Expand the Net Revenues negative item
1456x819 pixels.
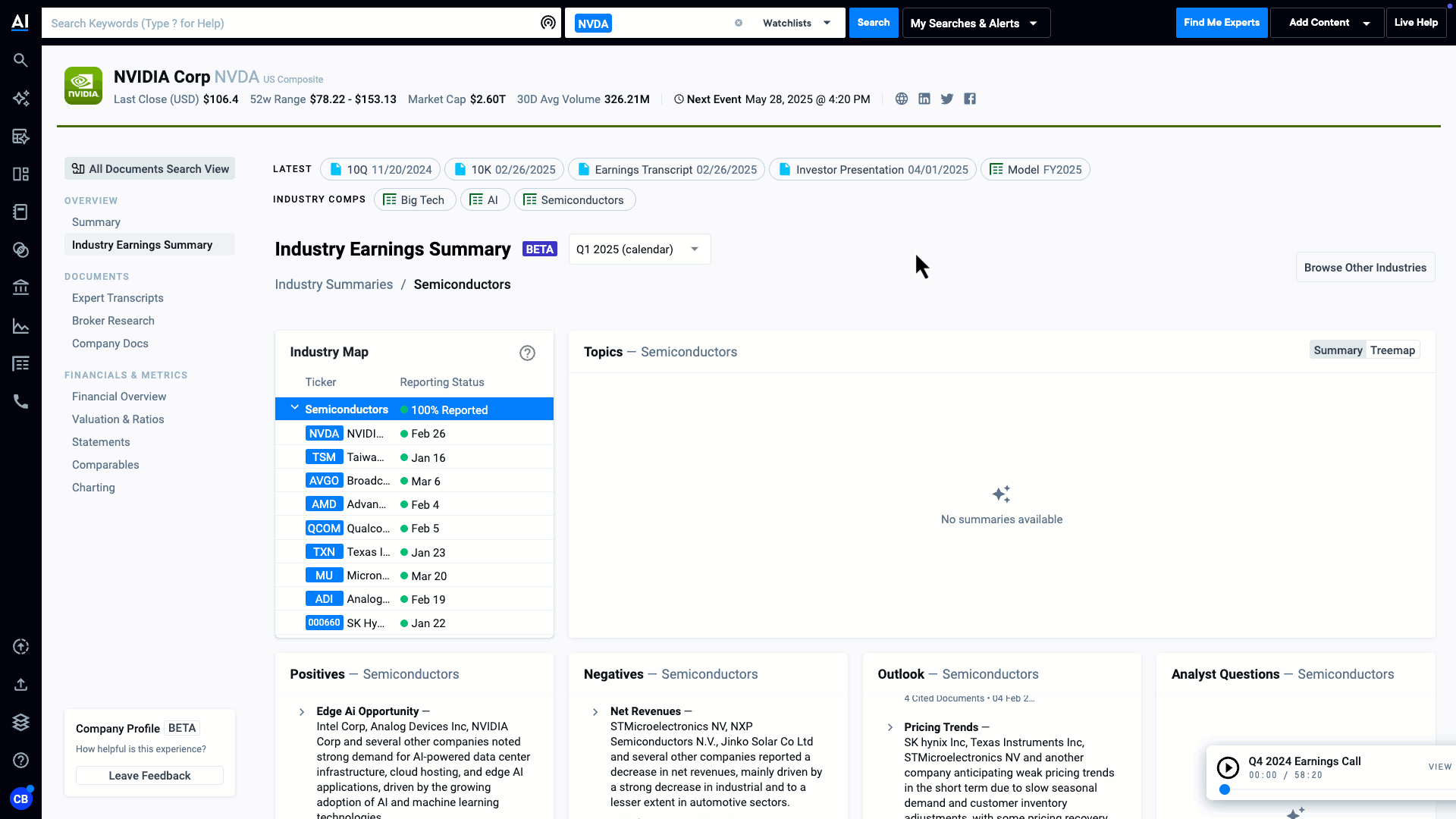coord(595,711)
